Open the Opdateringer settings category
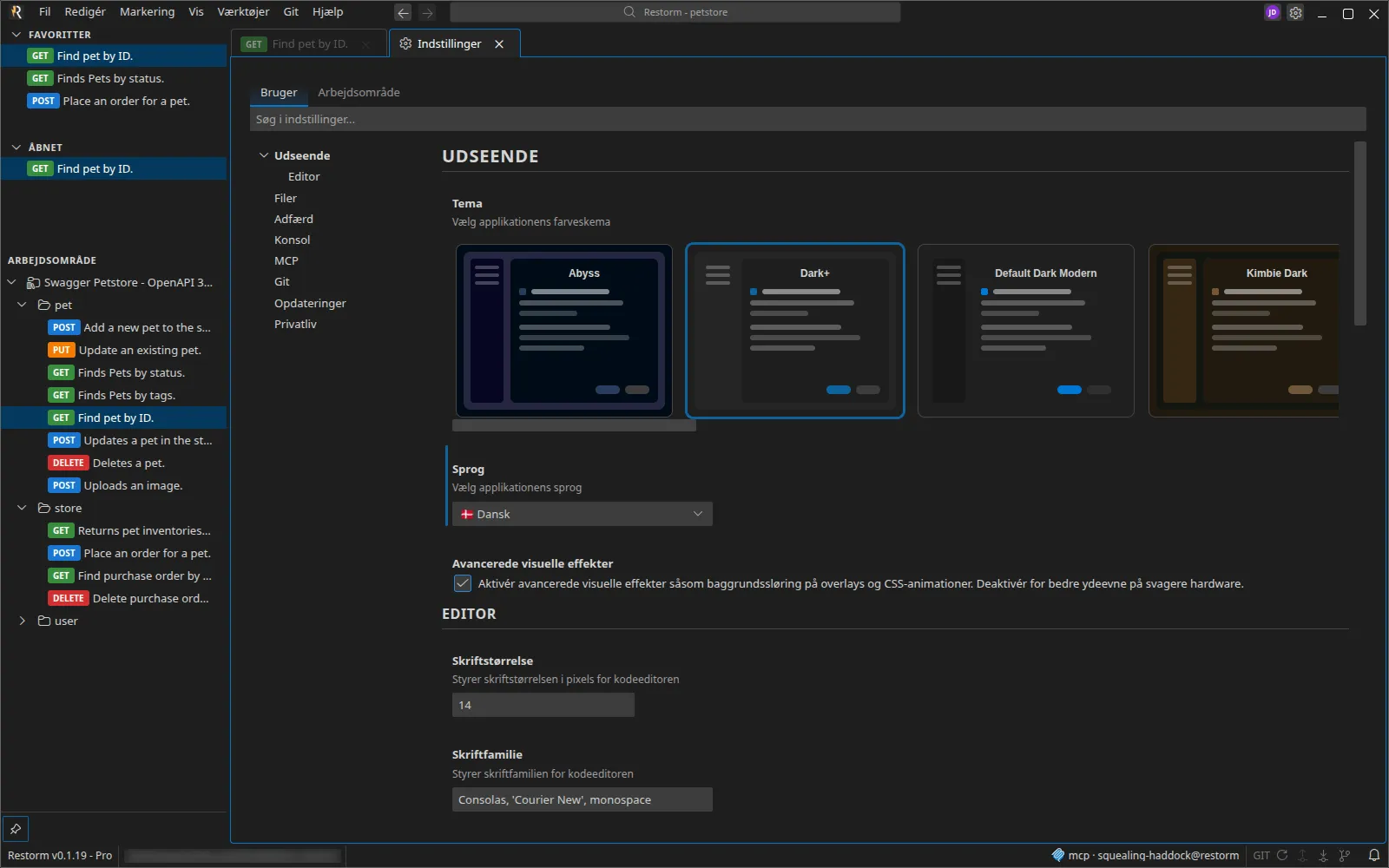Screen dimensions: 1389x868 (310, 303)
